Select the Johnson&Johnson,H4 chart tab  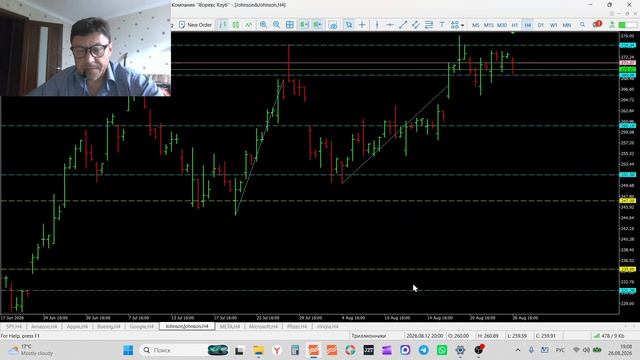[x=187, y=326]
